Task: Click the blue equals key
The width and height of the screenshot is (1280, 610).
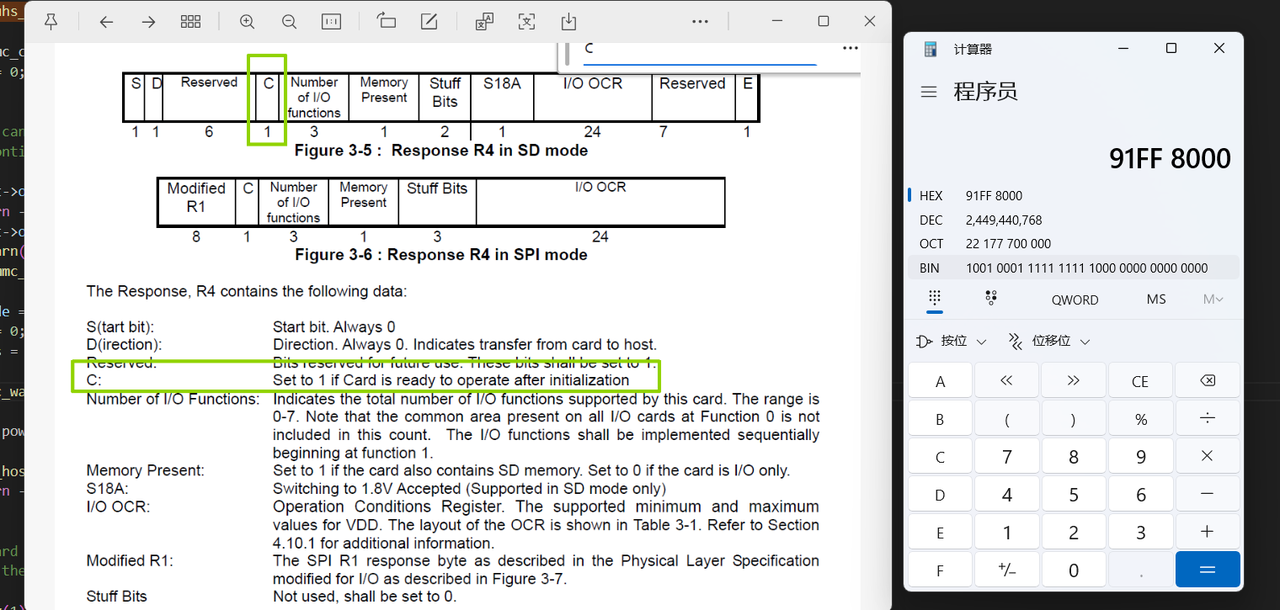Action: [1208, 570]
